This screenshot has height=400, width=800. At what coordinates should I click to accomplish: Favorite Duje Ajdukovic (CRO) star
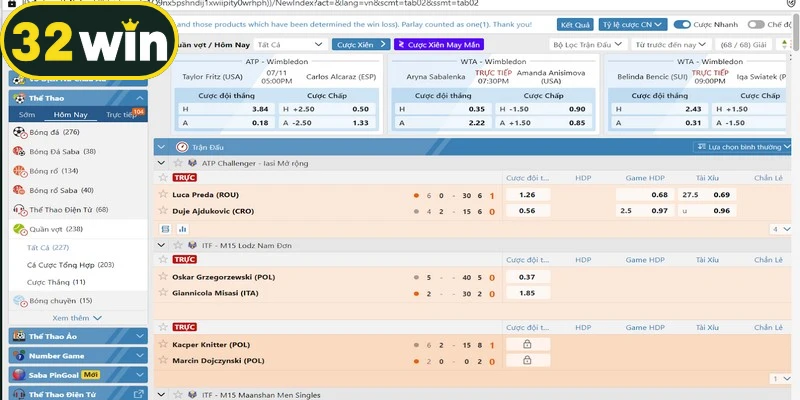pos(163,210)
